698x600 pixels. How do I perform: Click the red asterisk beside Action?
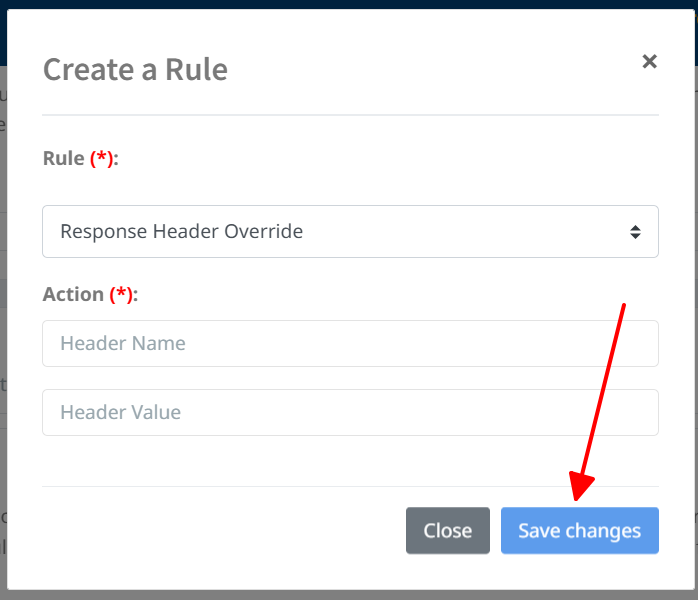tap(121, 294)
